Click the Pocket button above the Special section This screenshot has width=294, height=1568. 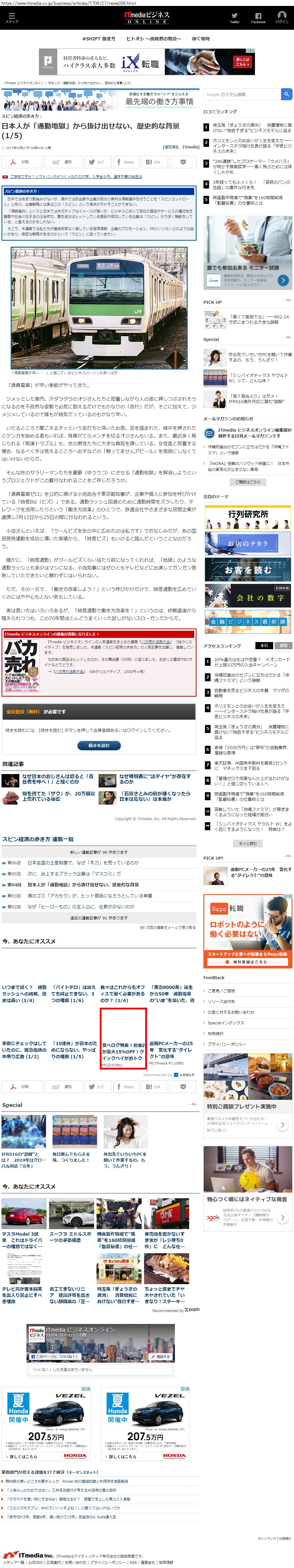click(x=183, y=1086)
